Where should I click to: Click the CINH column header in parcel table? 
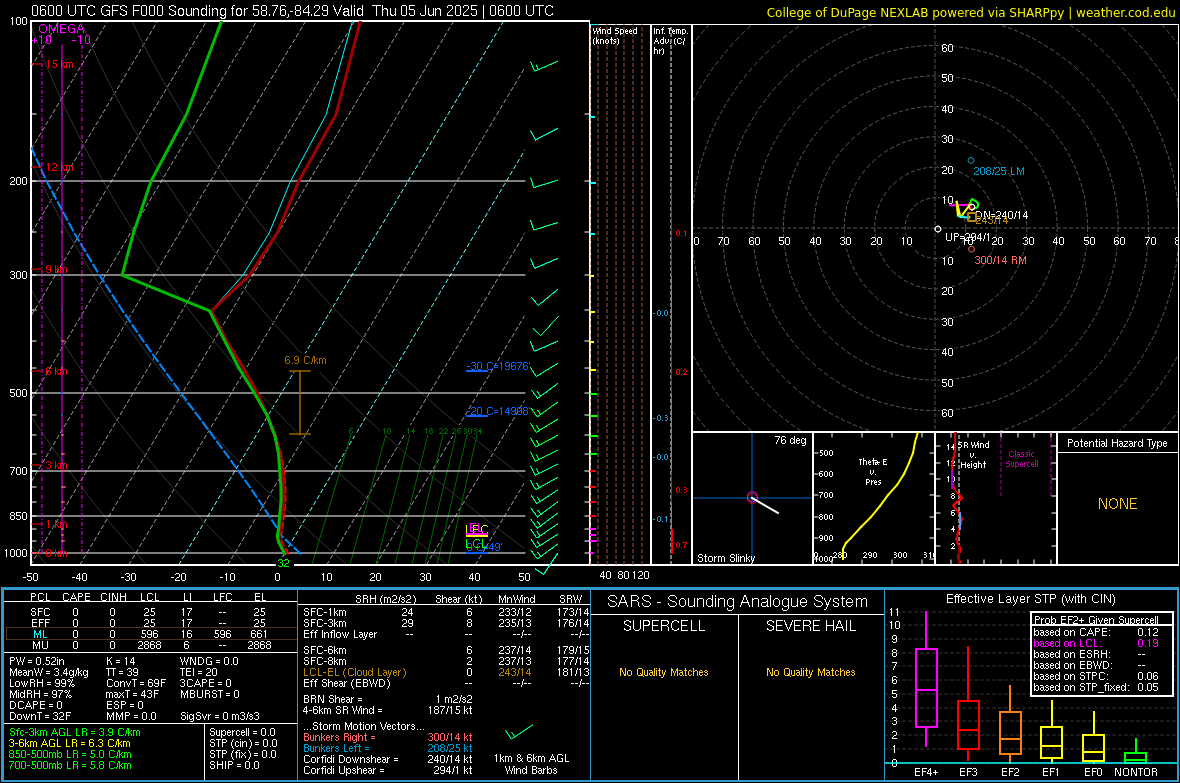click(x=114, y=596)
